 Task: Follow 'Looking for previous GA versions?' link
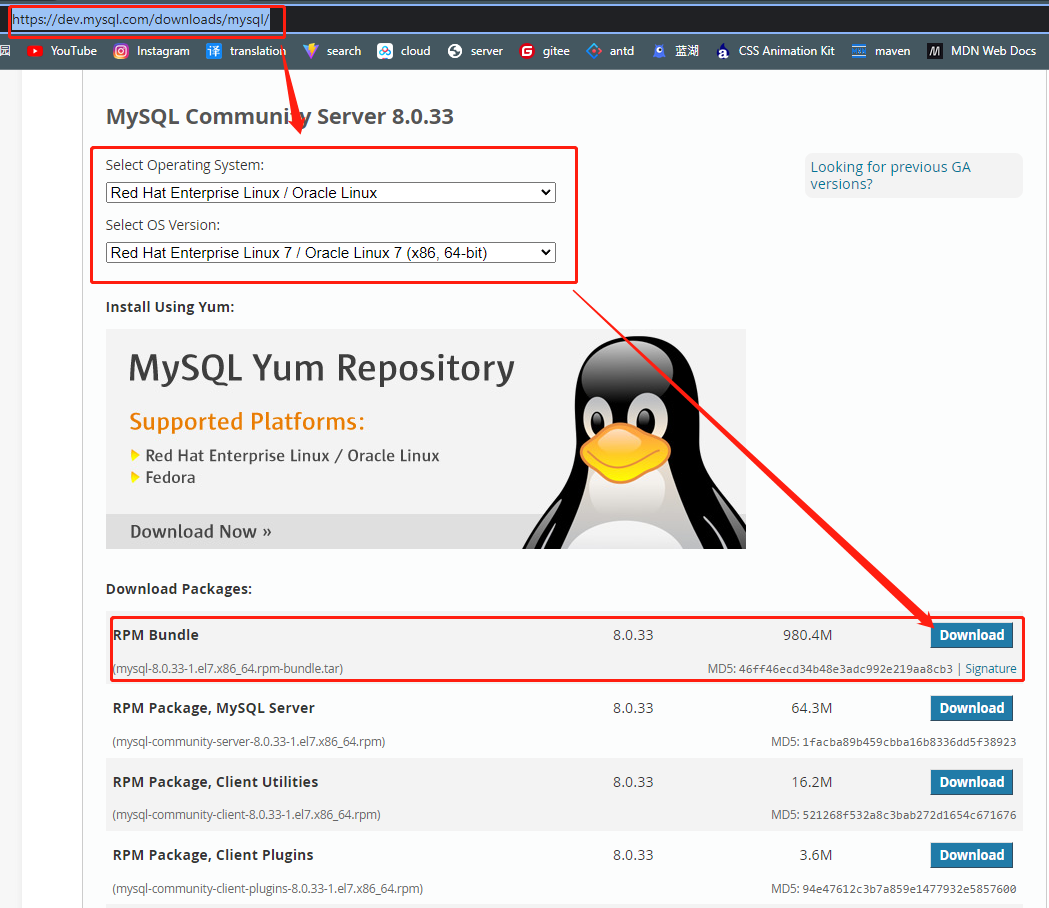click(x=890, y=175)
